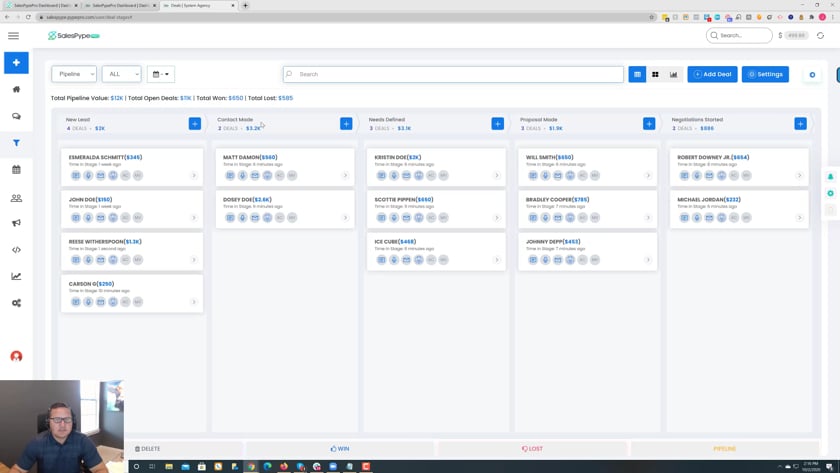Focus the top header Search box
This screenshot has width=840, height=473.
click(x=739, y=35)
